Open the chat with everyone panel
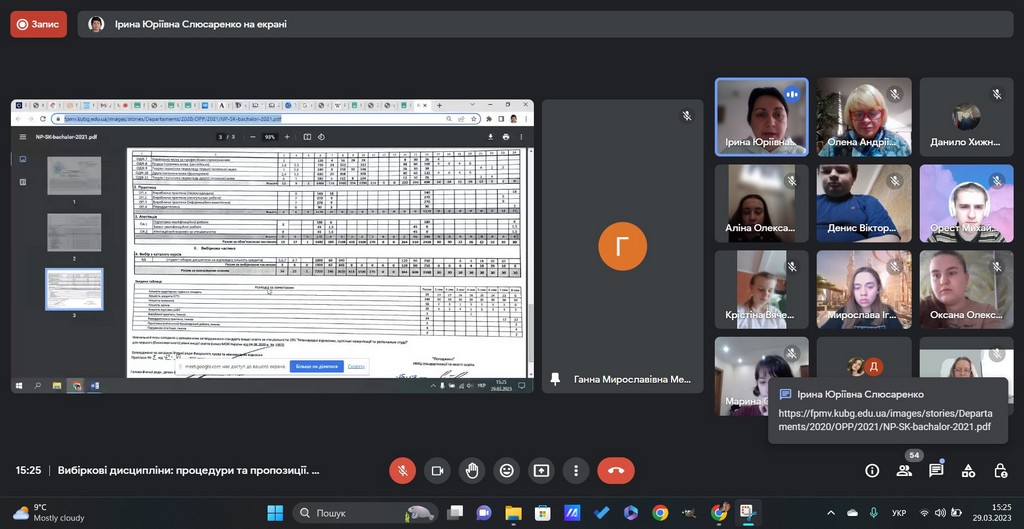The width and height of the screenshot is (1024, 529). click(x=936, y=470)
